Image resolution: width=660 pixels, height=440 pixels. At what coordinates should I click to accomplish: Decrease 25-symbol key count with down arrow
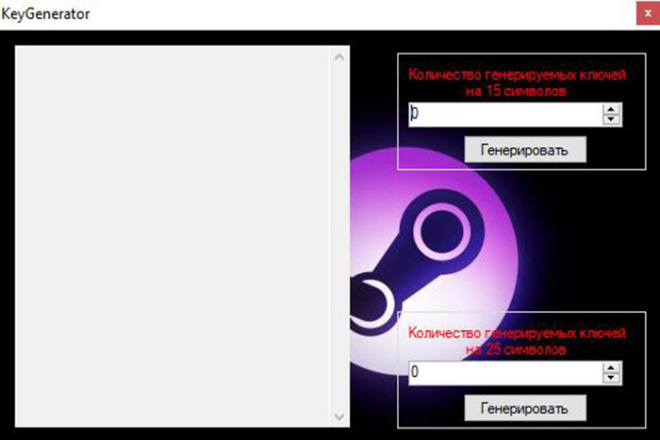[x=611, y=379]
